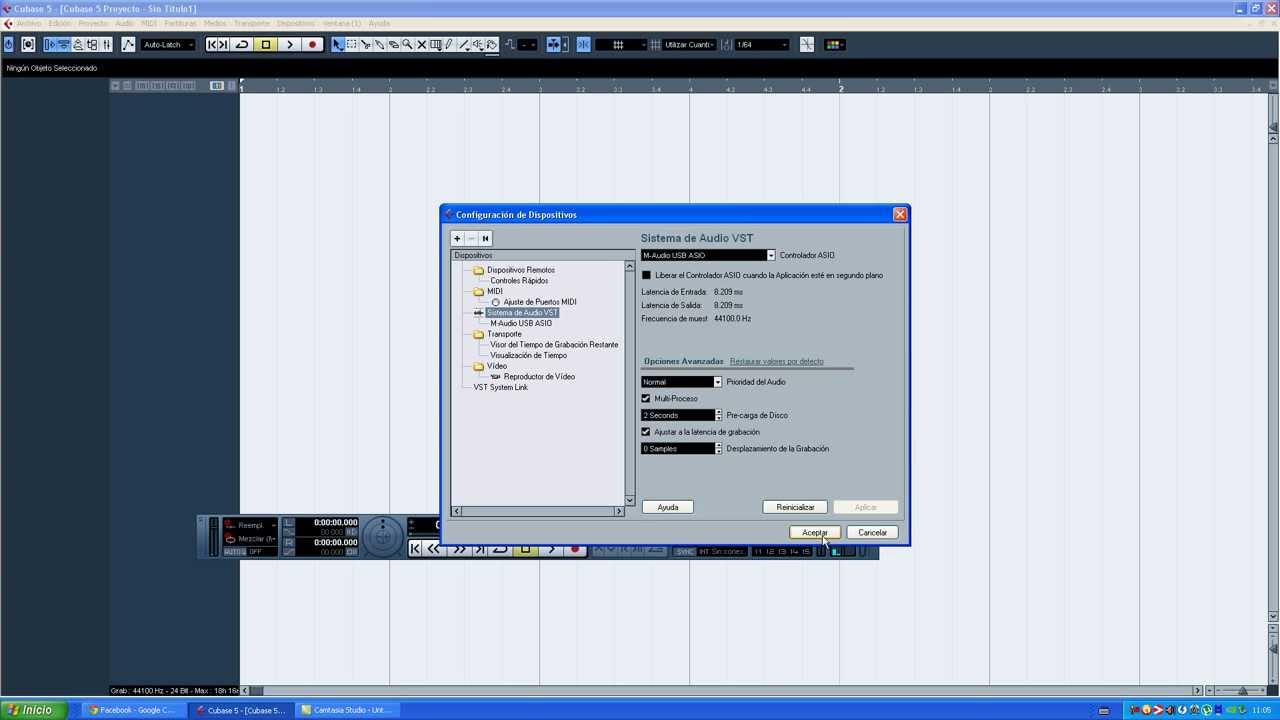Click the Stop button in main toolbar
Image resolution: width=1280 pixels, height=720 pixels.
coord(266,45)
